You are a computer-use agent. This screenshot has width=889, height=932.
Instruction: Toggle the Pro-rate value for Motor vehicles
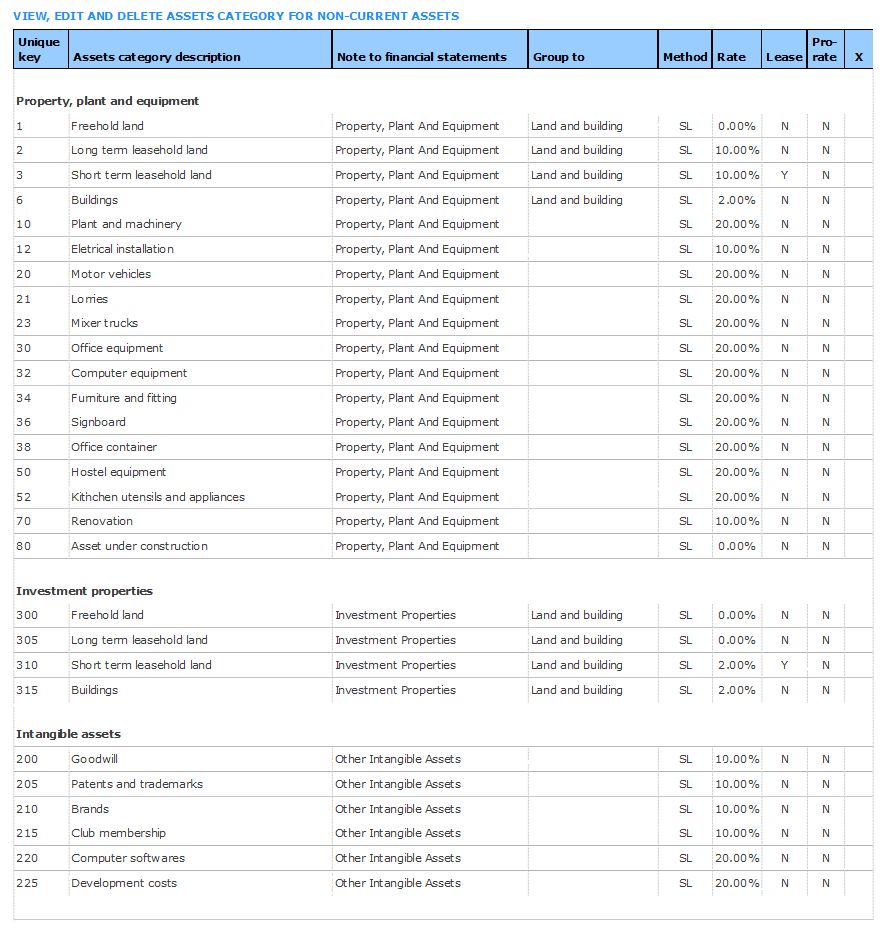[824, 274]
